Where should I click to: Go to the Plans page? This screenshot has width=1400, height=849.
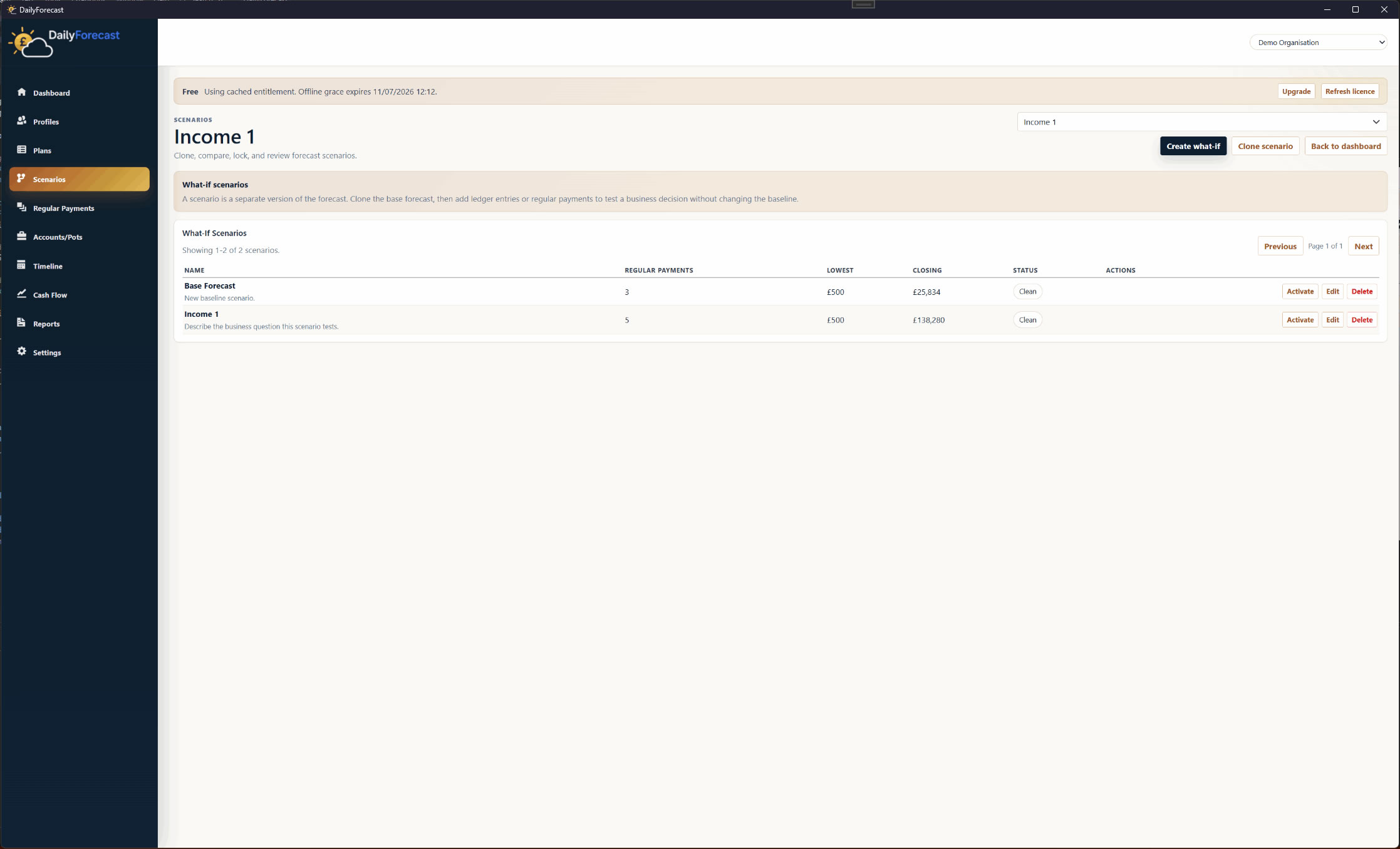[x=42, y=150]
